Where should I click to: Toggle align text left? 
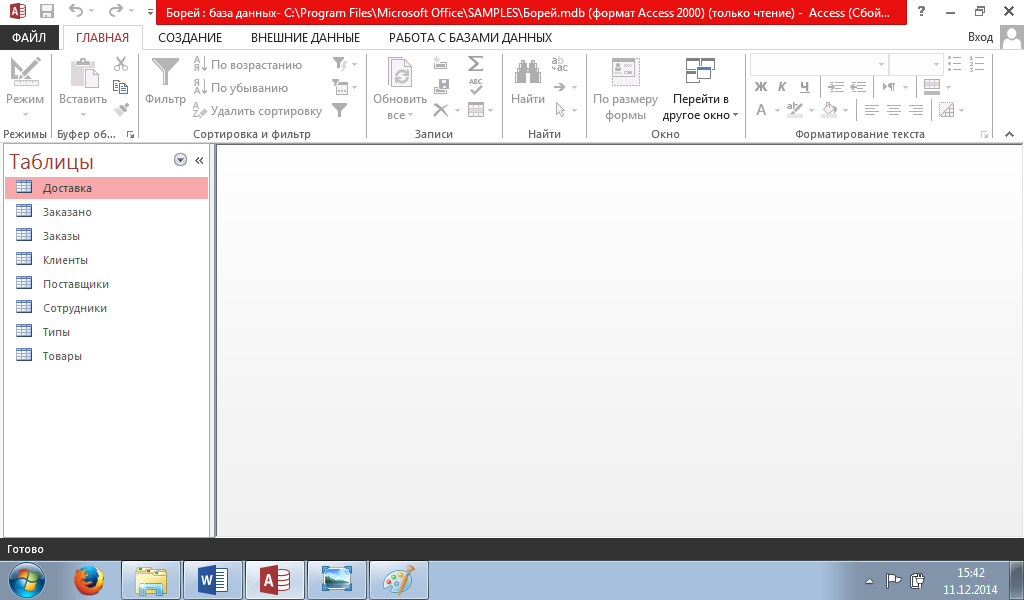click(x=872, y=110)
